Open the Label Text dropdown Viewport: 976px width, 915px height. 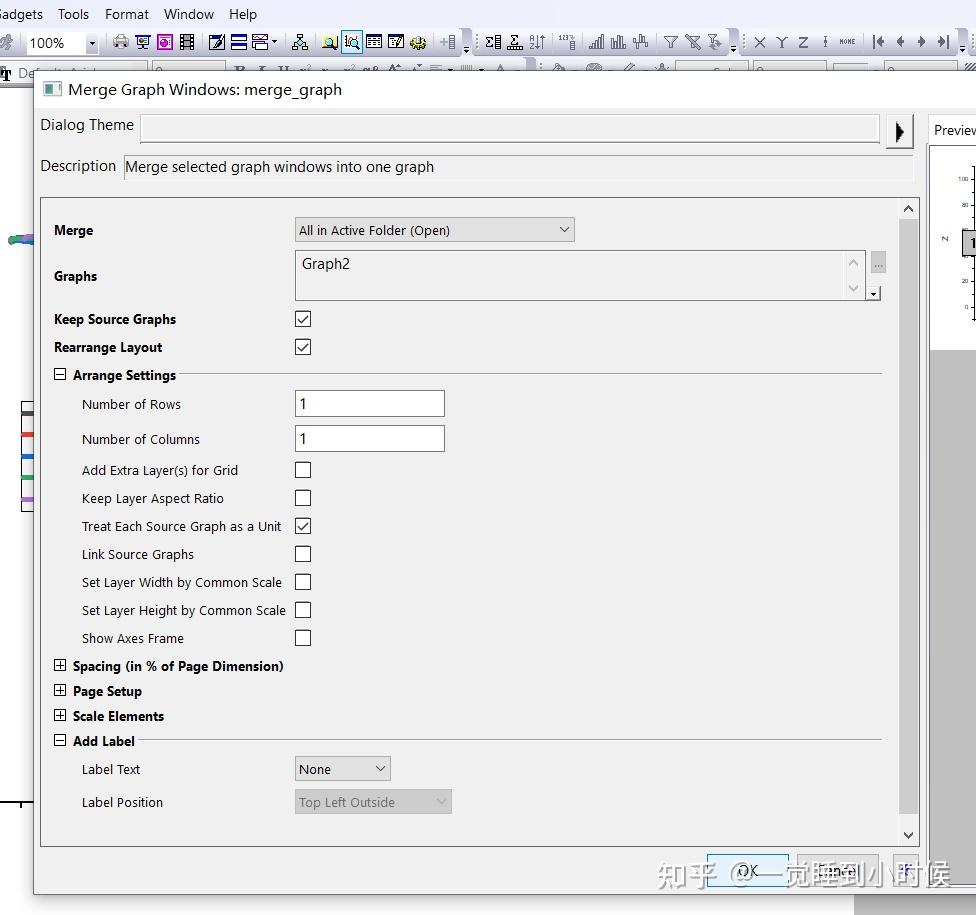coord(342,769)
